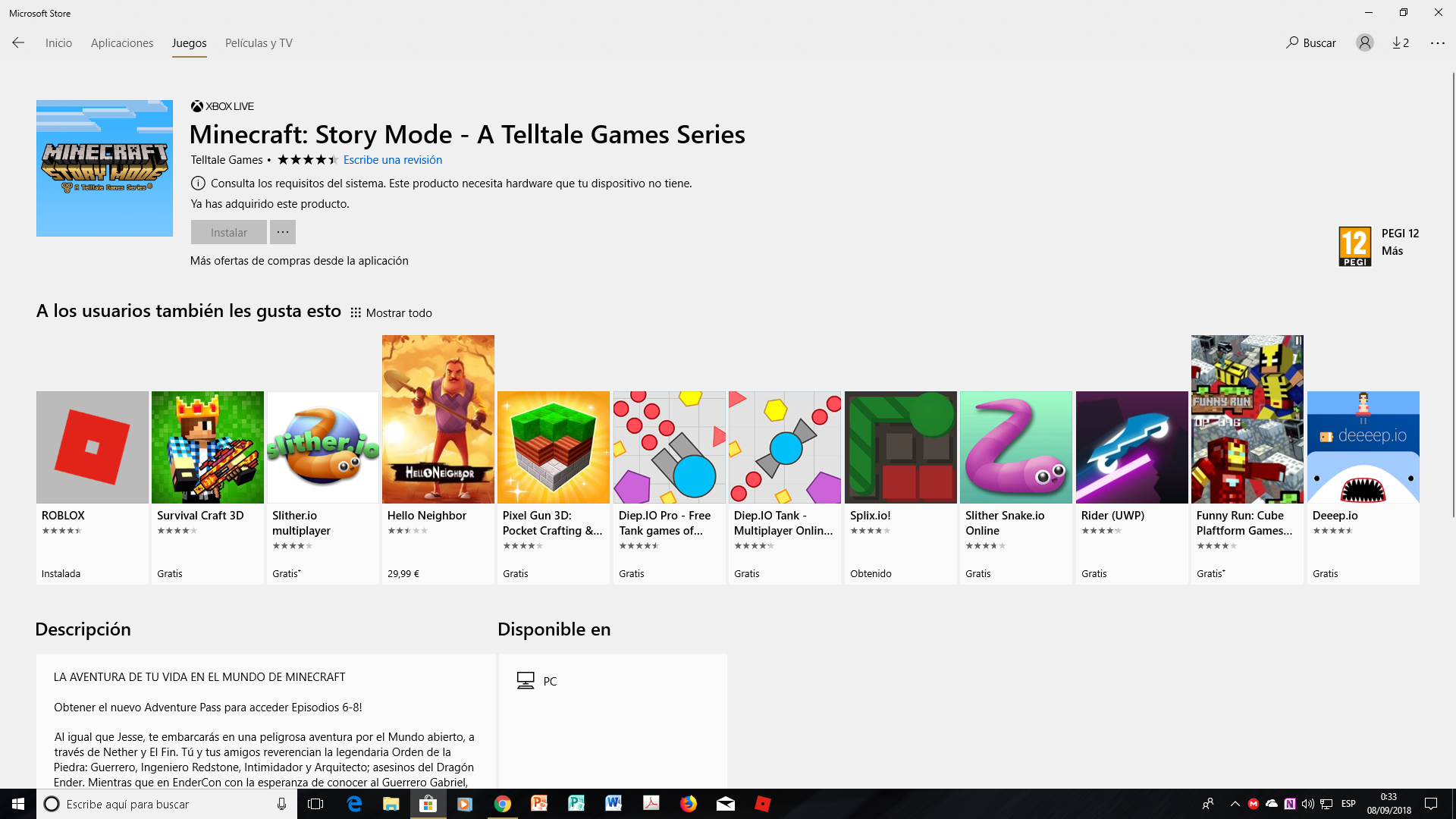Click the ESP language indicator
The height and width of the screenshot is (819, 1456).
tap(1348, 804)
